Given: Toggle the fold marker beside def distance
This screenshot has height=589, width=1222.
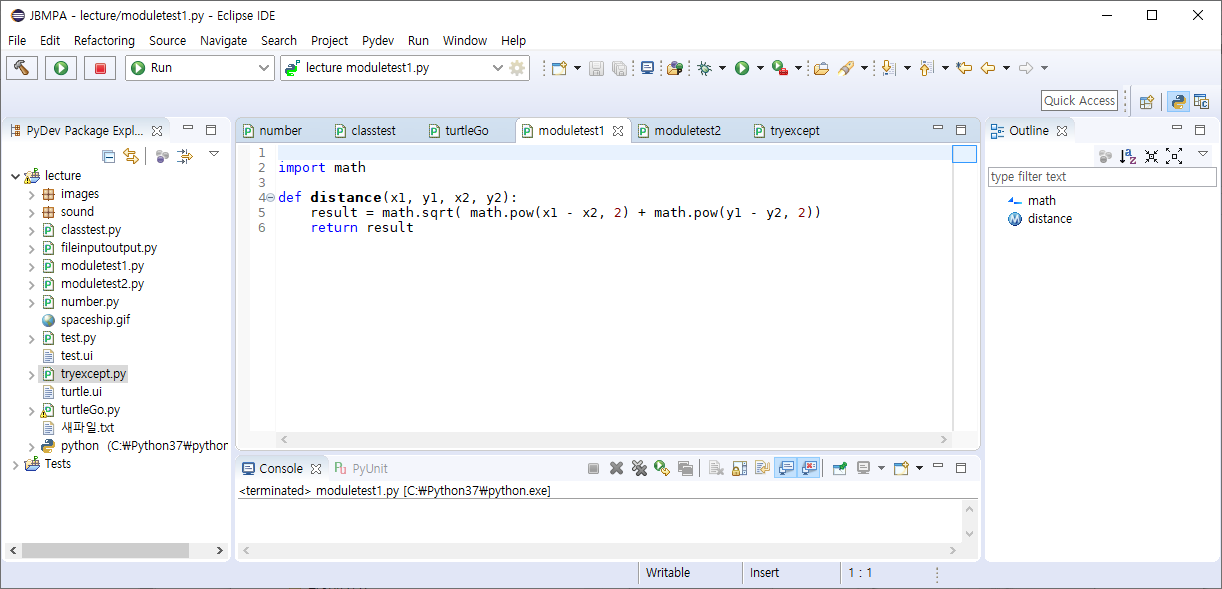Looking at the screenshot, I should (x=271, y=198).
